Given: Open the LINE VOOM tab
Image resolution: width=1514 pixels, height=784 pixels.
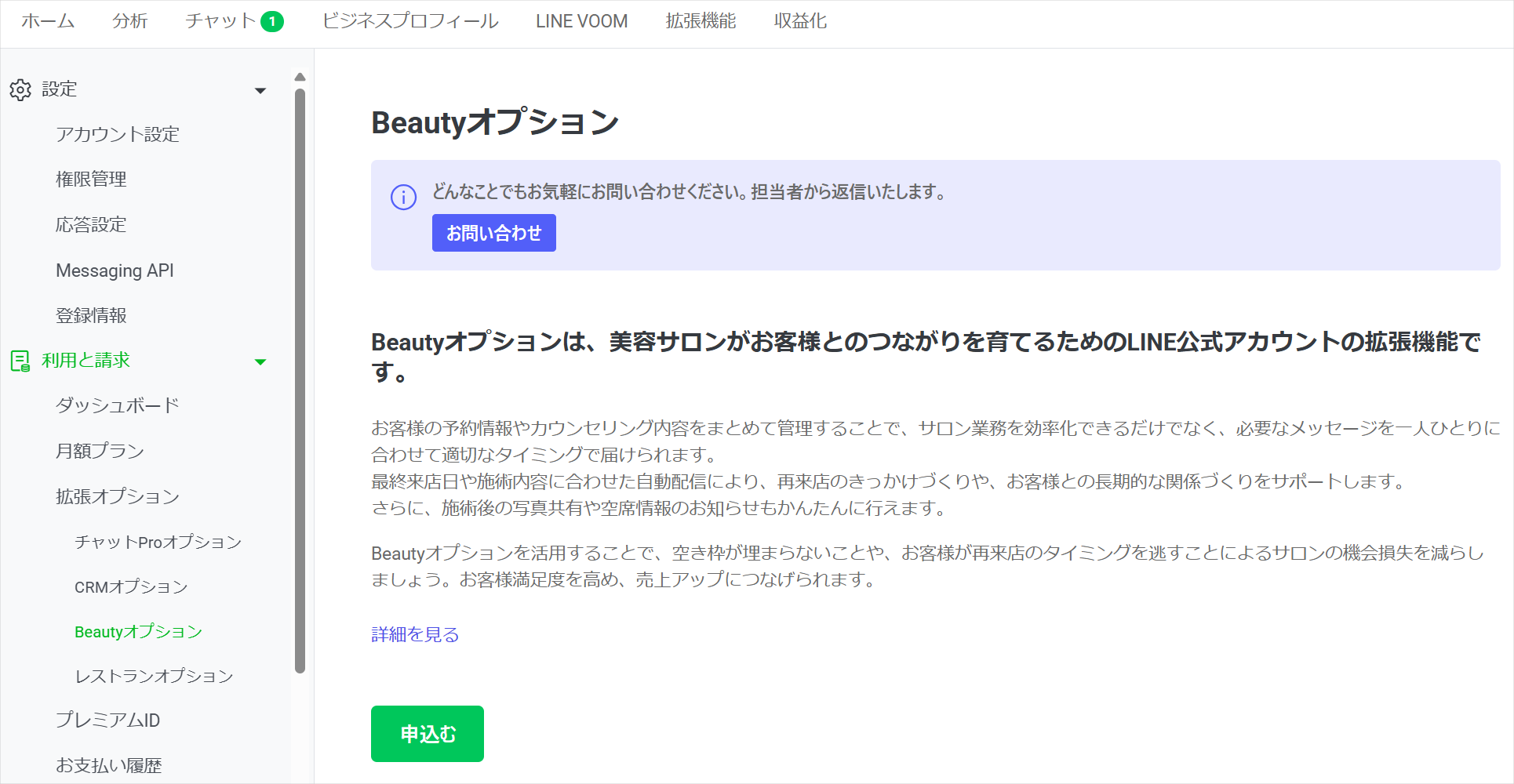Looking at the screenshot, I should (581, 21).
